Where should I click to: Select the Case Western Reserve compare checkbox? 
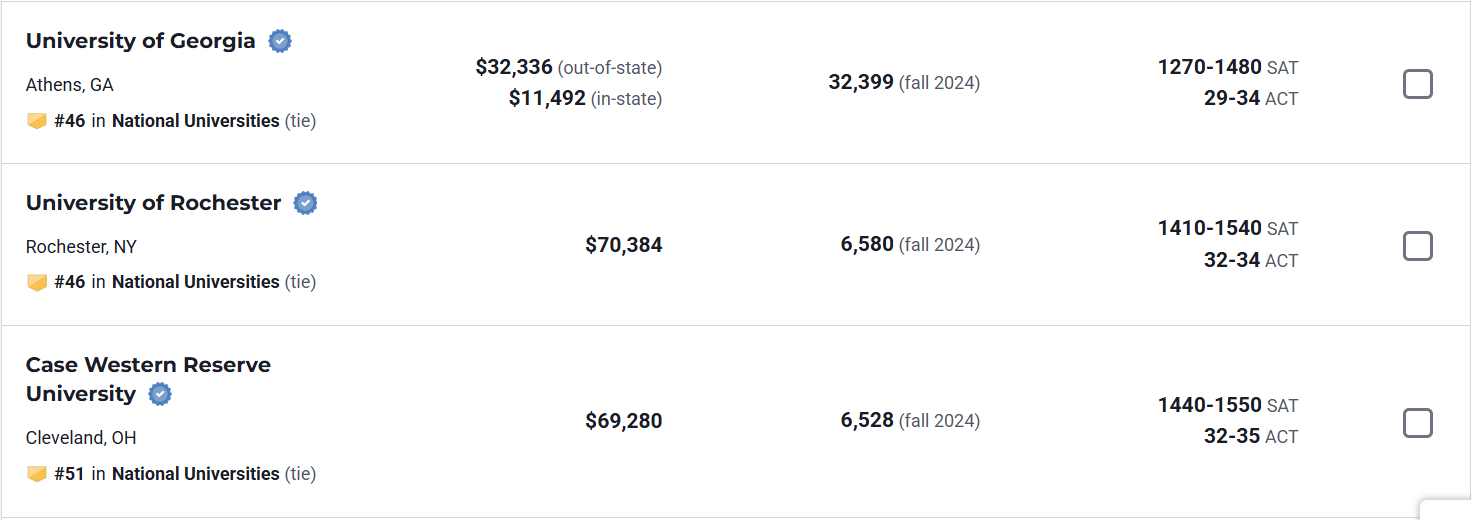(x=1417, y=423)
